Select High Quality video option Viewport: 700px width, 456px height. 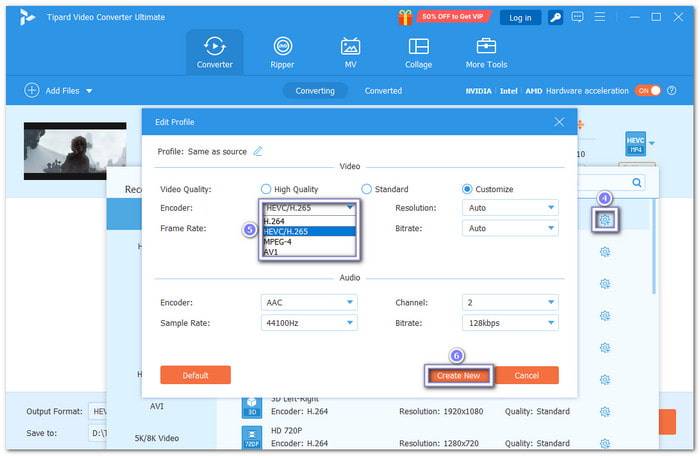tap(289, 189)
